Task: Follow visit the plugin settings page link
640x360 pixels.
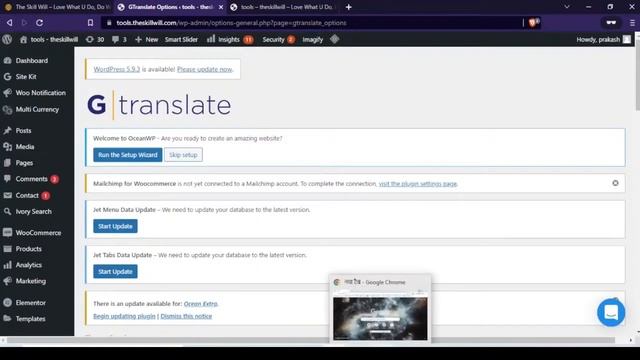Action: tap(418, 184)
